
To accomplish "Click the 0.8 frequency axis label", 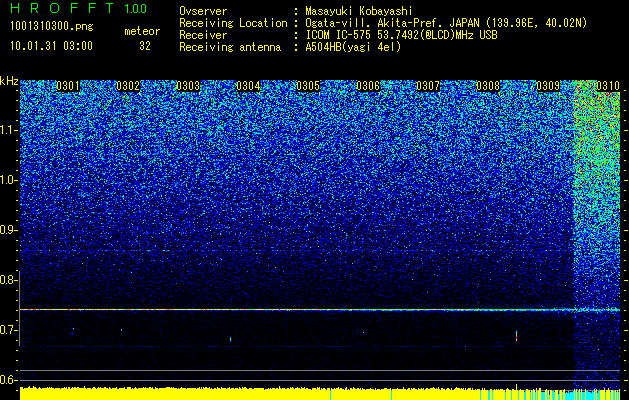I will 8,280.
